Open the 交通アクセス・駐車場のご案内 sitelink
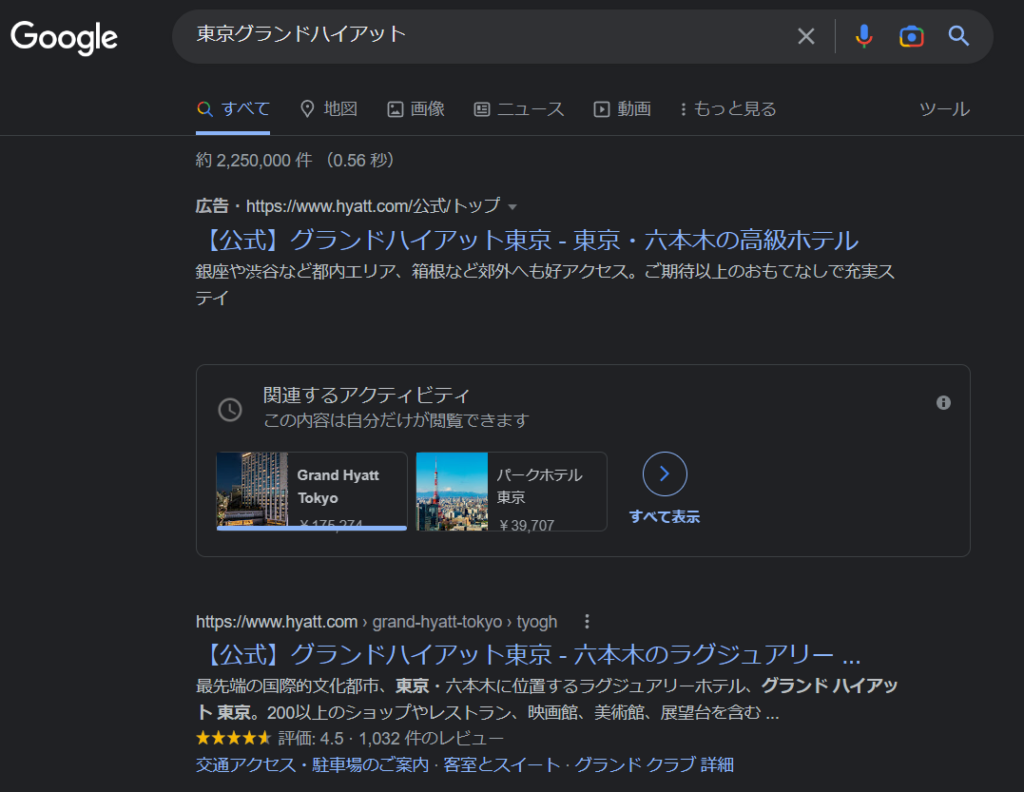The image size is (1024, 792). tap(312, 765)
